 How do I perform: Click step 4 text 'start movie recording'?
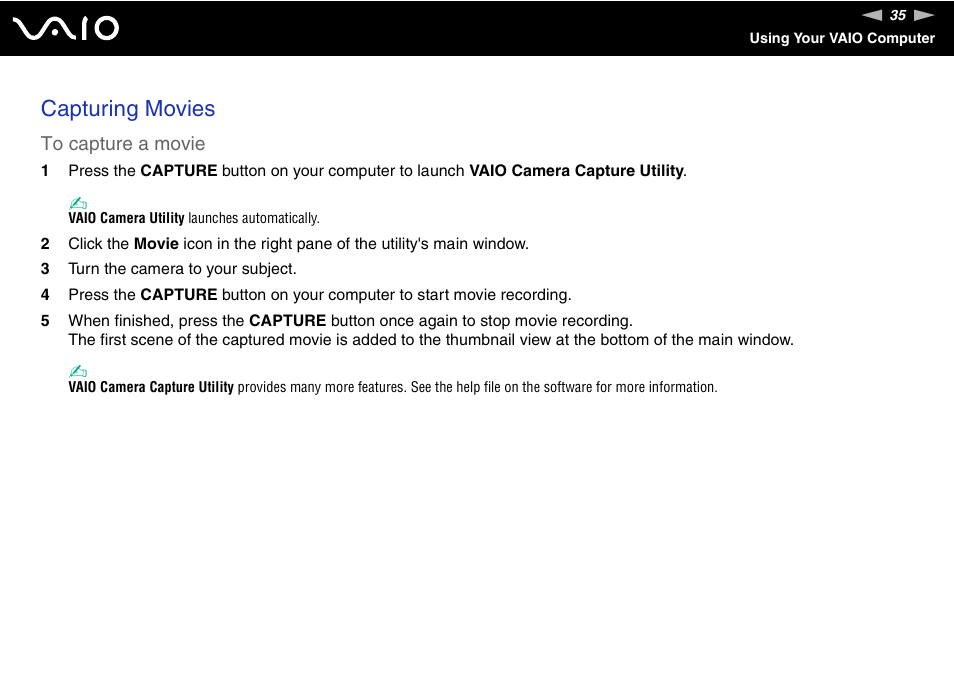pos(493,295)
